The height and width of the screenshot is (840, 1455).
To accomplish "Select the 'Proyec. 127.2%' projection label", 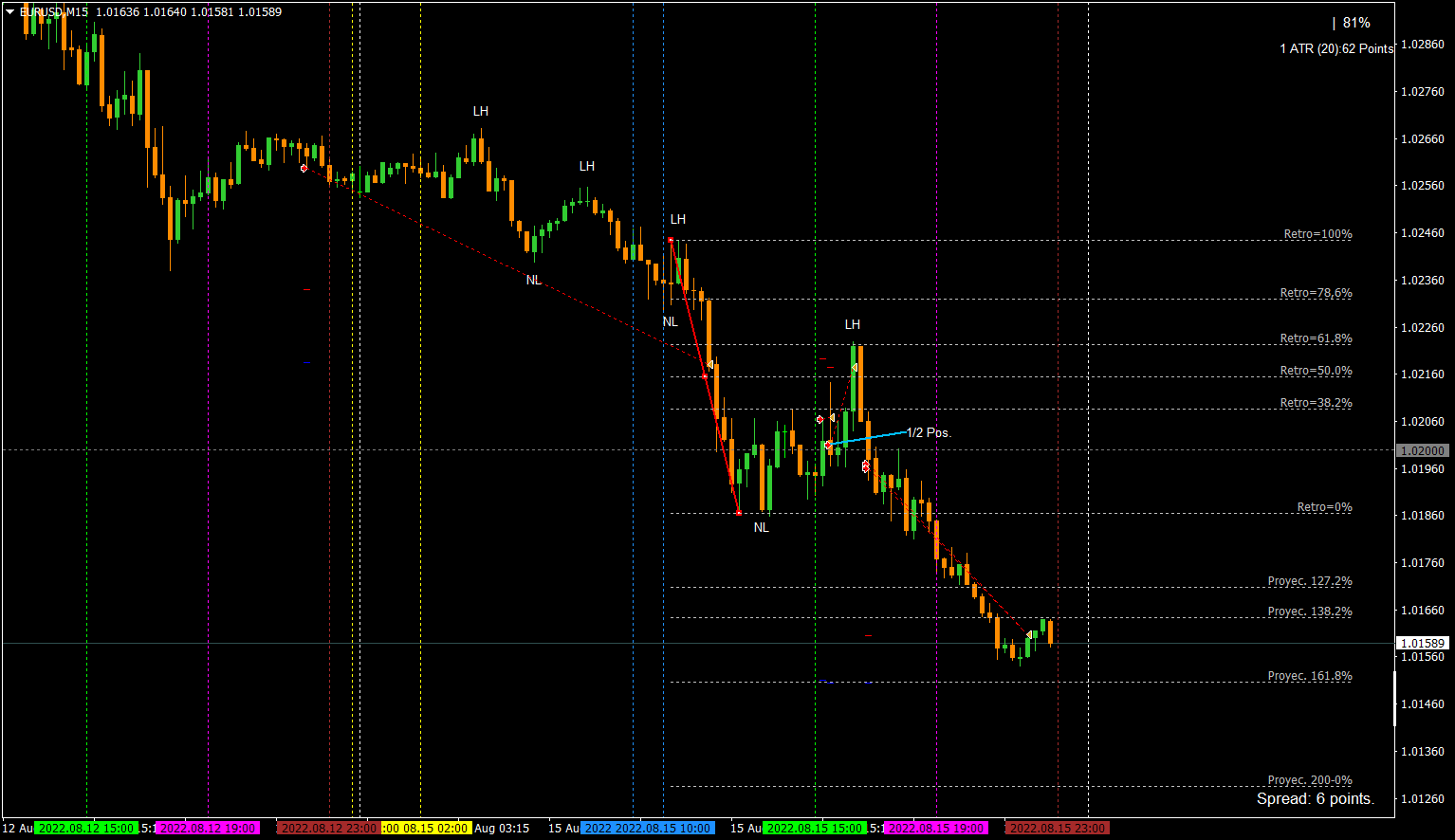I will 1310,581.
